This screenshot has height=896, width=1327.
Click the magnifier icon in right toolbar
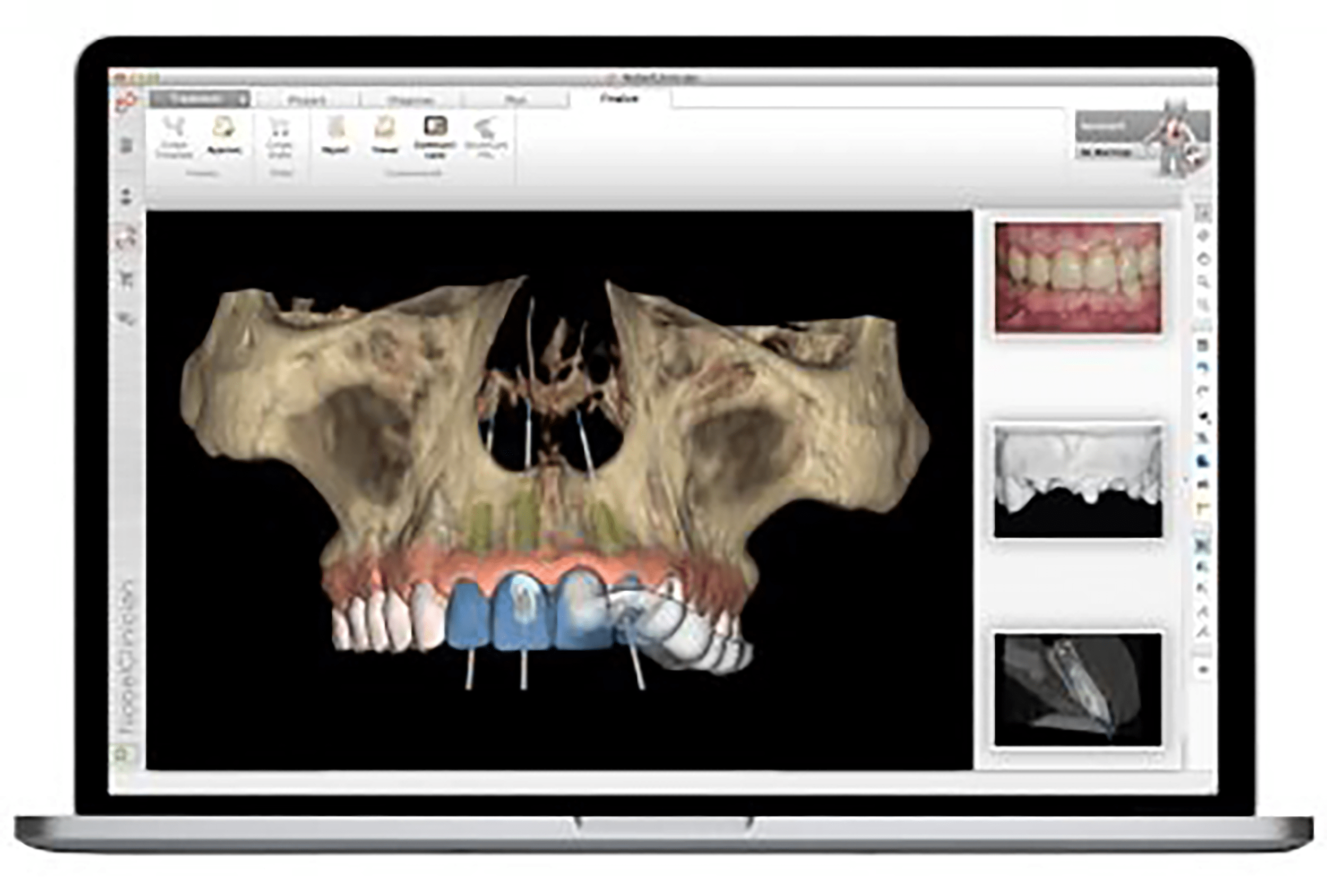click(x=1202, y=281)
